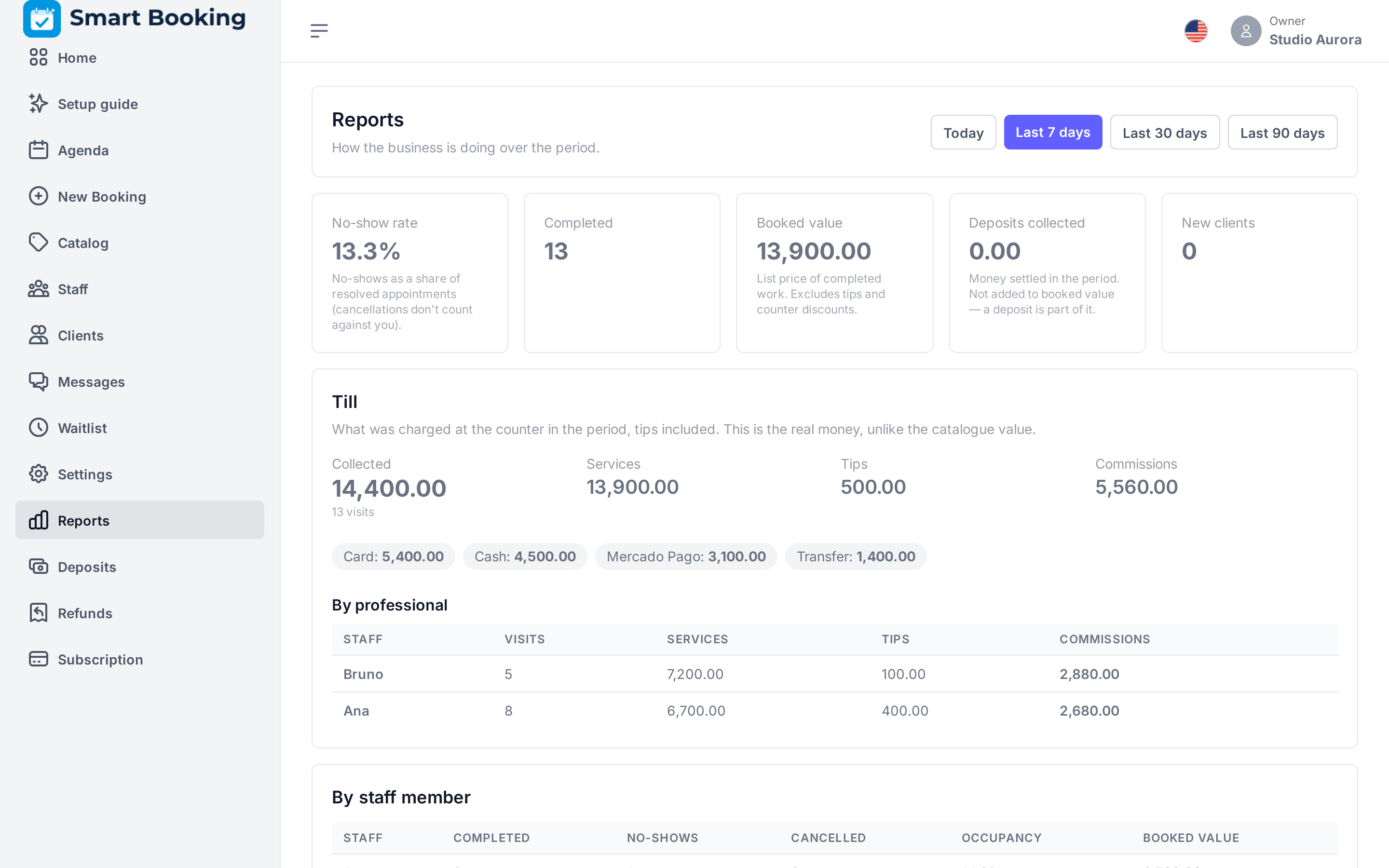Go to New Booking page

(139, 197)
